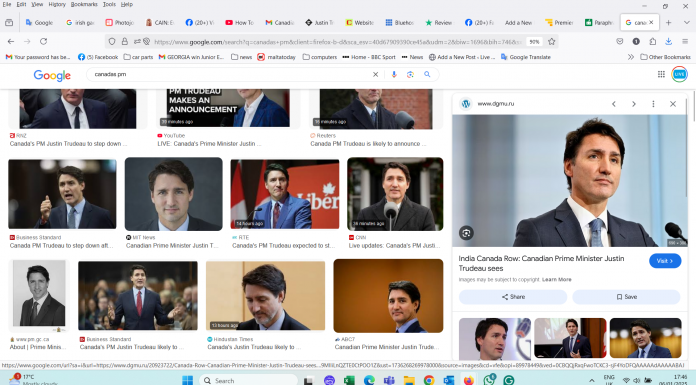Open the extensions puzzle-piece icon

652,41
